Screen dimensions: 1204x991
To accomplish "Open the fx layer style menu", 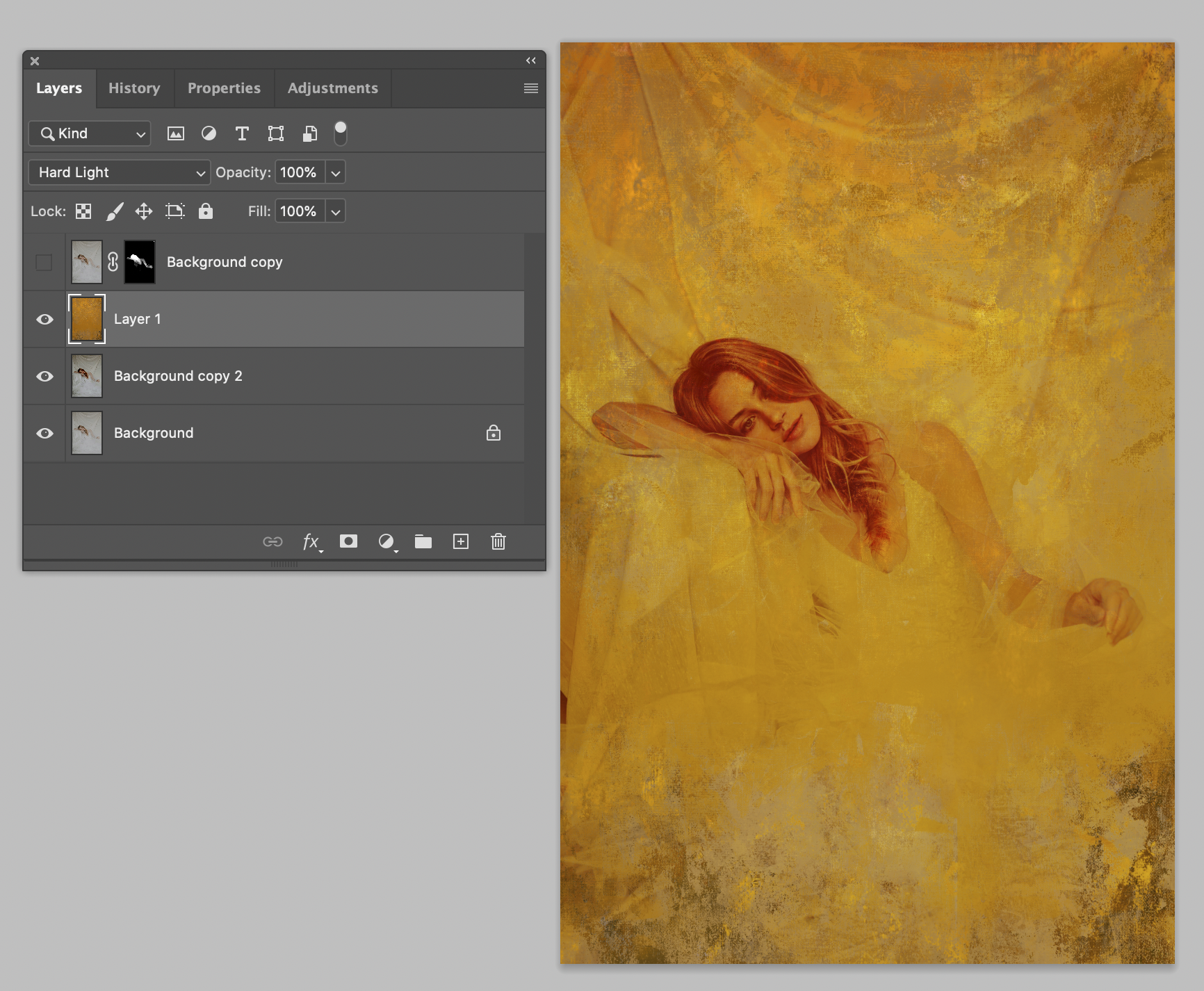I will tap(311, 541).
